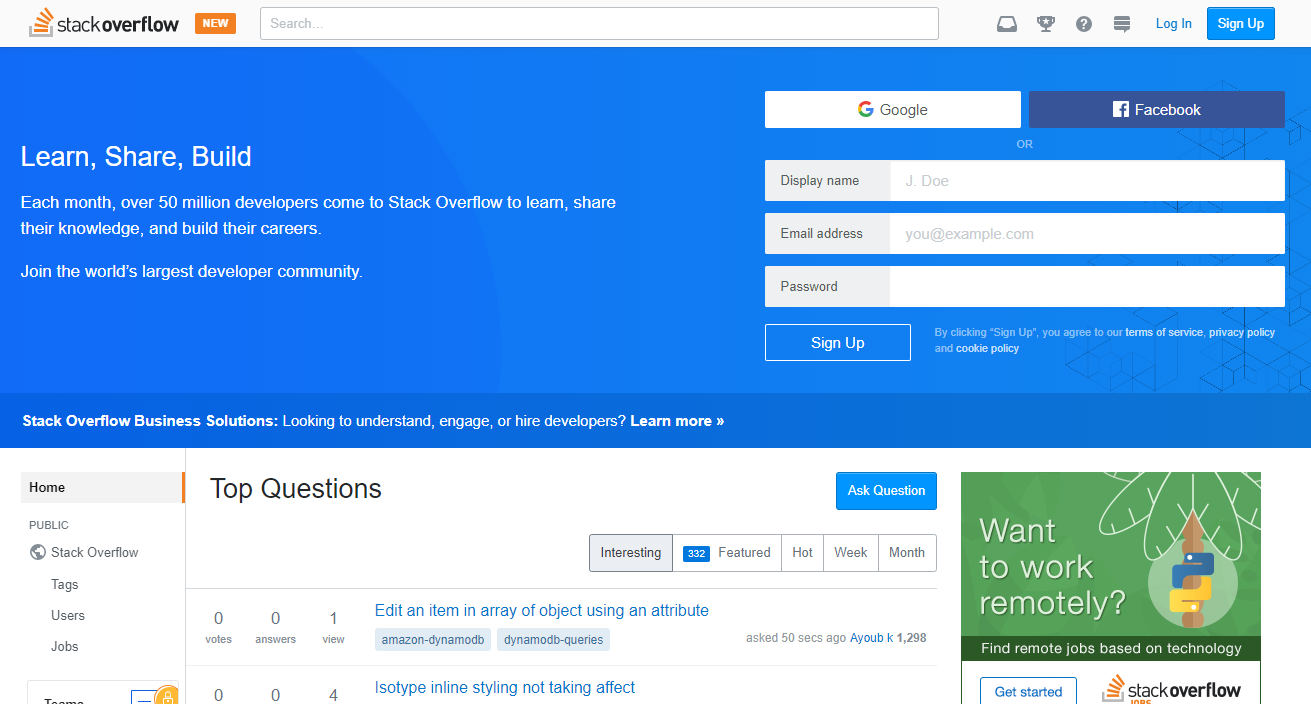Open the Stack Exchange sites icon

click(x=1122, y=24)
